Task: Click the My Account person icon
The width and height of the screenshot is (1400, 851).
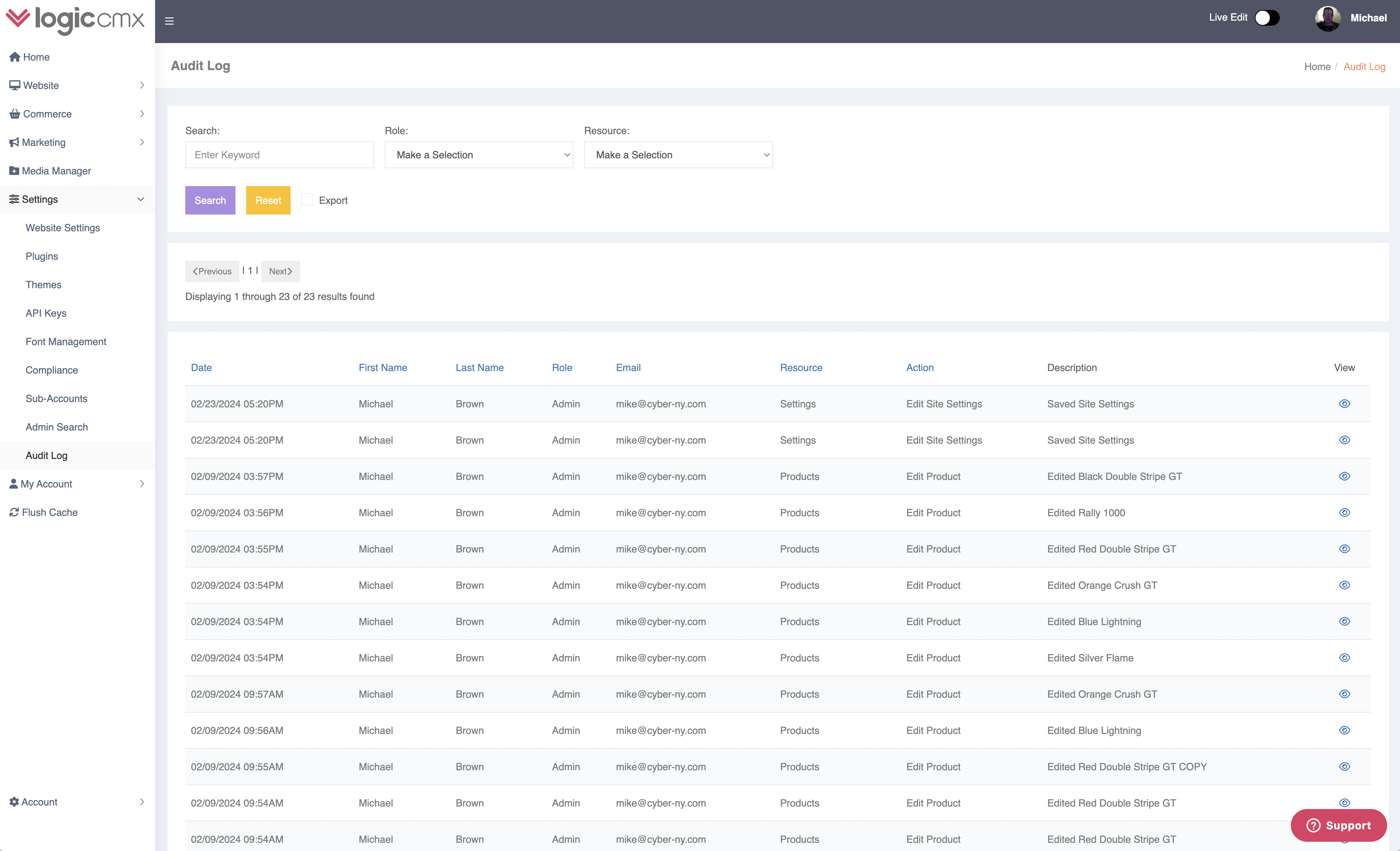Action: click(x=14, y=484)
